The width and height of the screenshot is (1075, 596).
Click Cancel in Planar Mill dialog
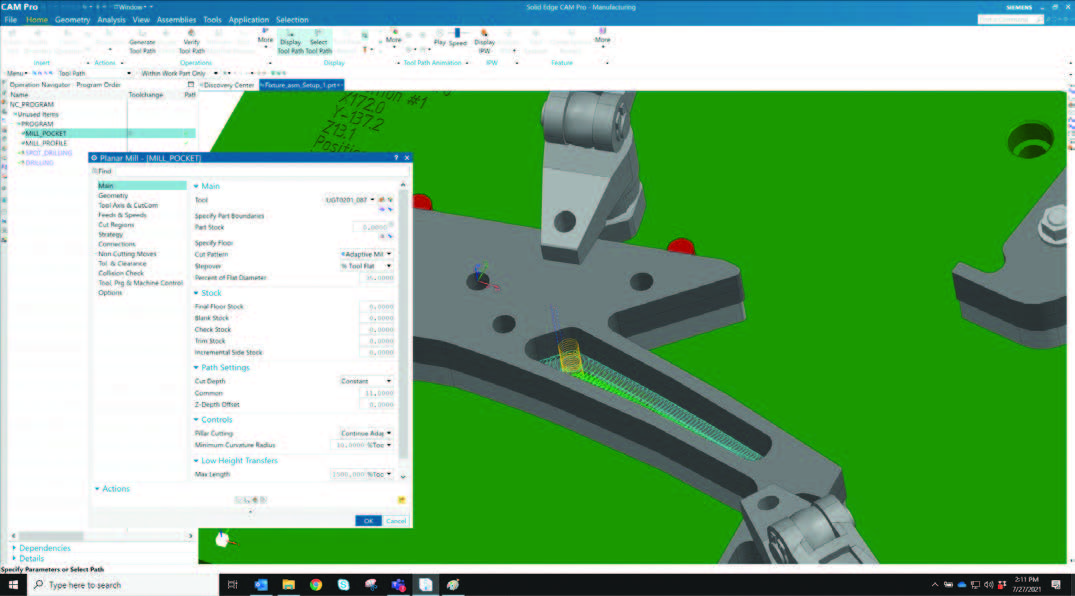396,521
